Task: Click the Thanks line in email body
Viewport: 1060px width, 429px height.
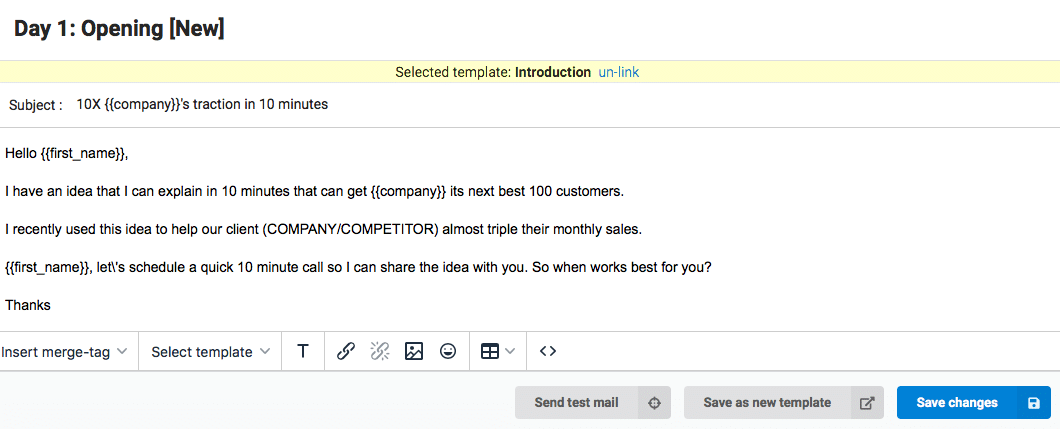Action: point(28,305)
